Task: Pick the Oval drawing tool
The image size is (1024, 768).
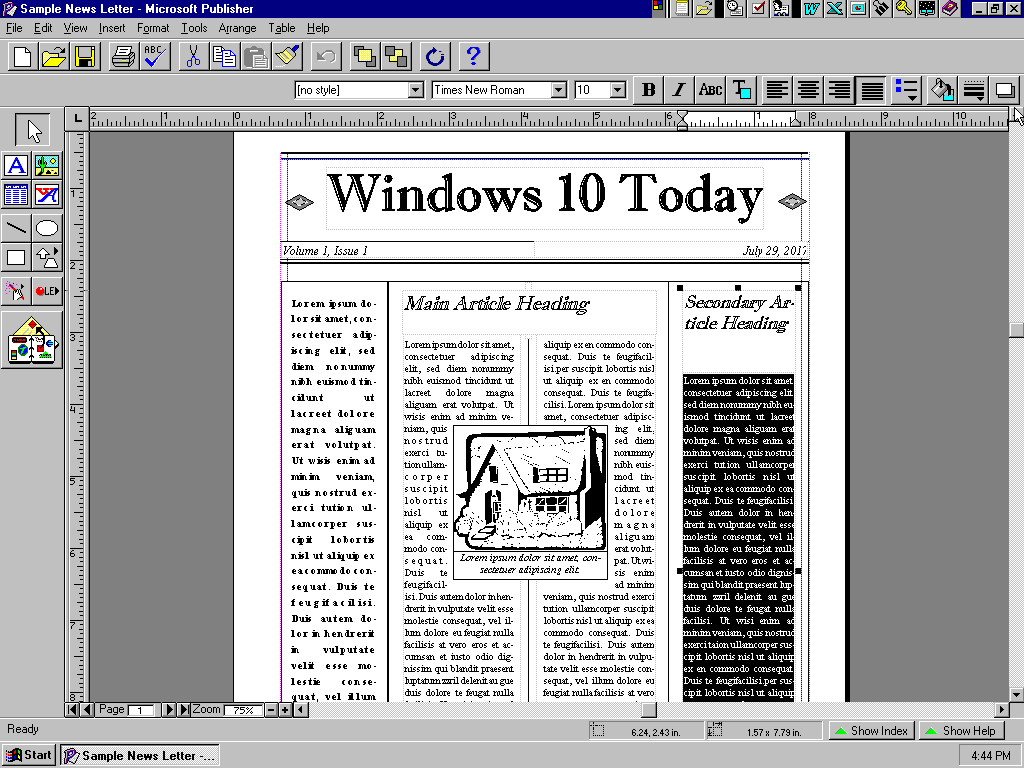Action: 47,228
